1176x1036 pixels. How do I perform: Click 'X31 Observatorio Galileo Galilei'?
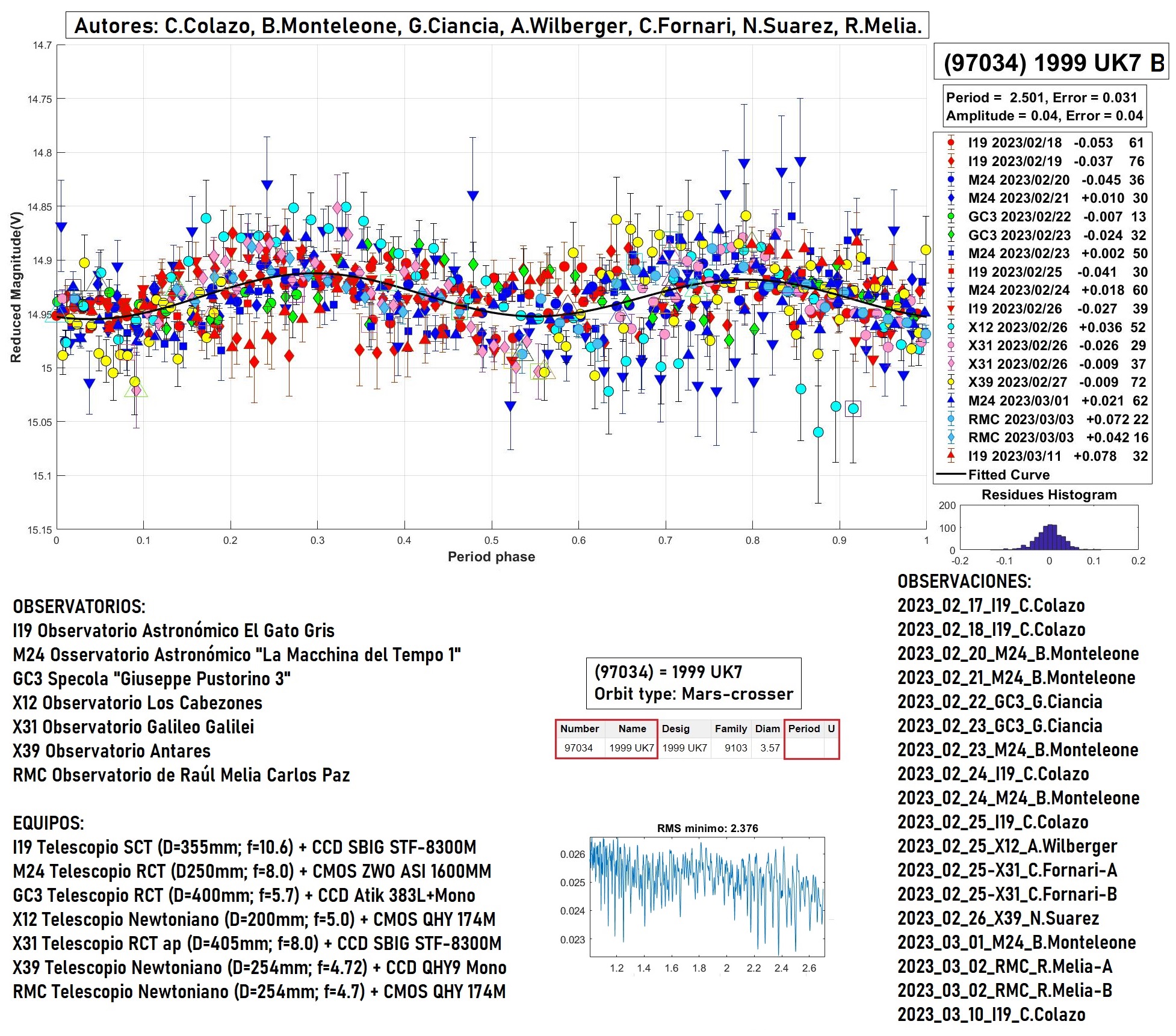click(x=133, y=726)
